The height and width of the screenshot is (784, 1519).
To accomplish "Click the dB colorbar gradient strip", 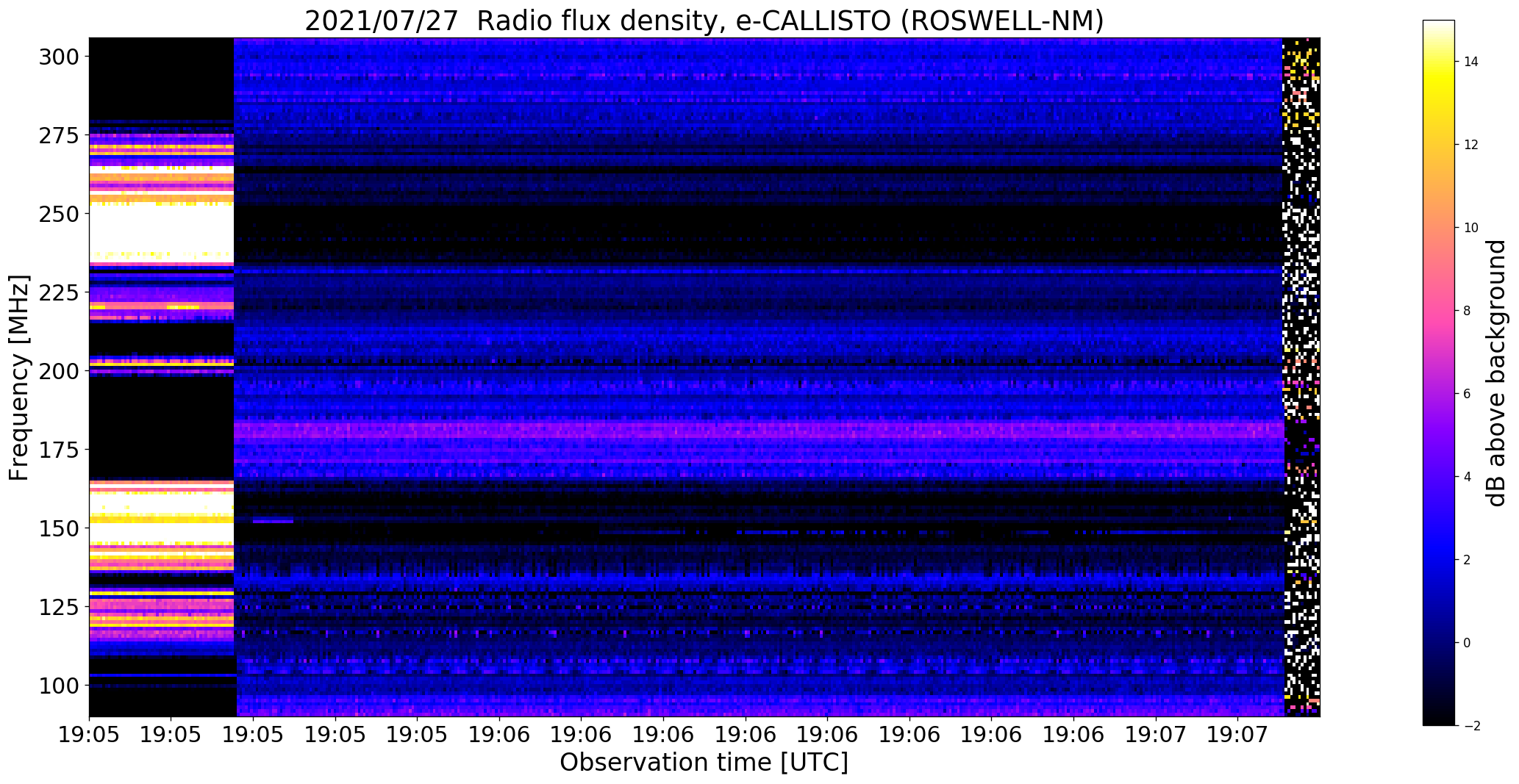I will click(x=1439, y=373).
